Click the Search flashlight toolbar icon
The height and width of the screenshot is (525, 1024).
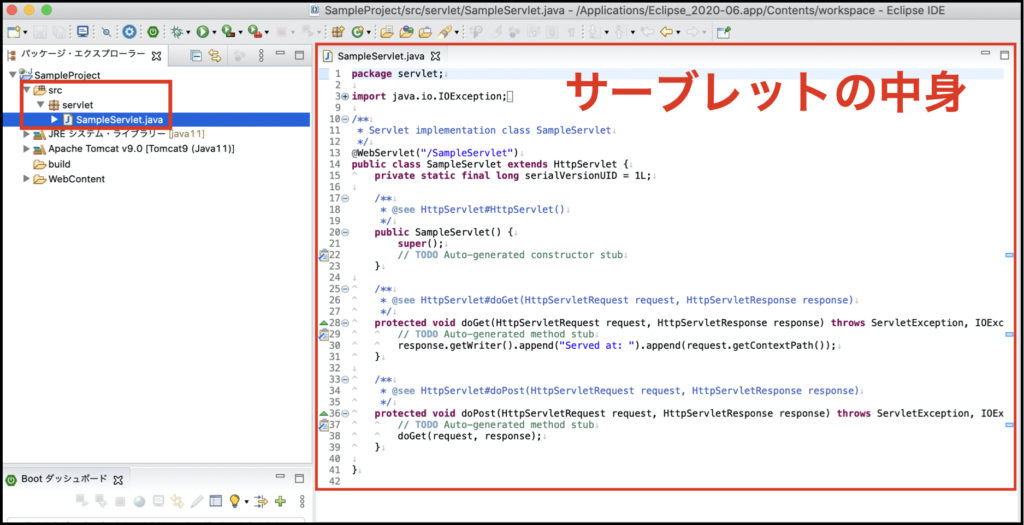click(445, 31)
